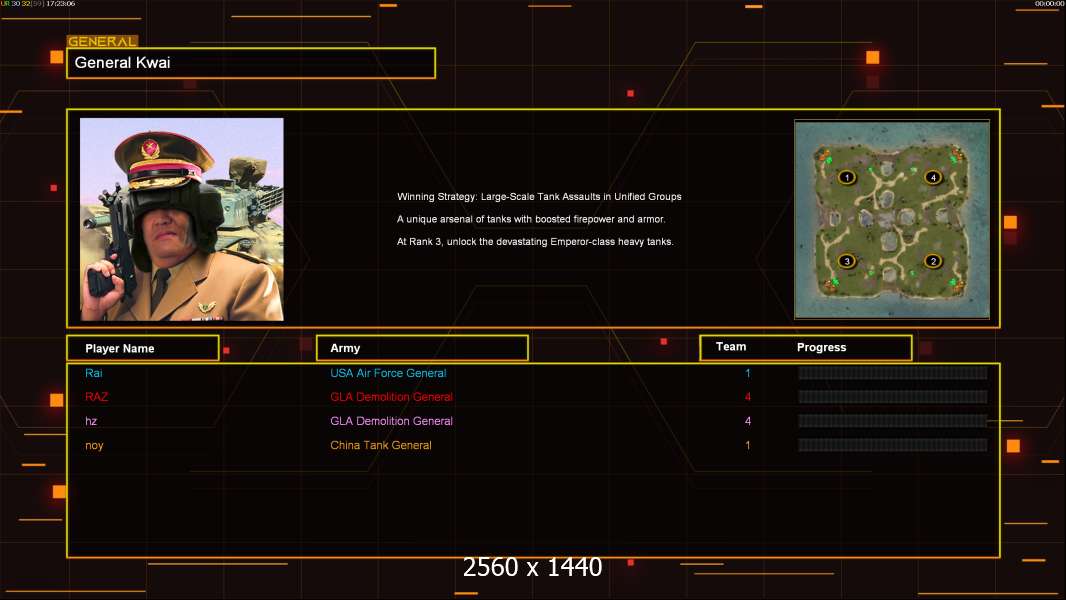The width and height of the screenshot is (1066, 600).
Task: Click Rai's team number 1
Action: 748,373
